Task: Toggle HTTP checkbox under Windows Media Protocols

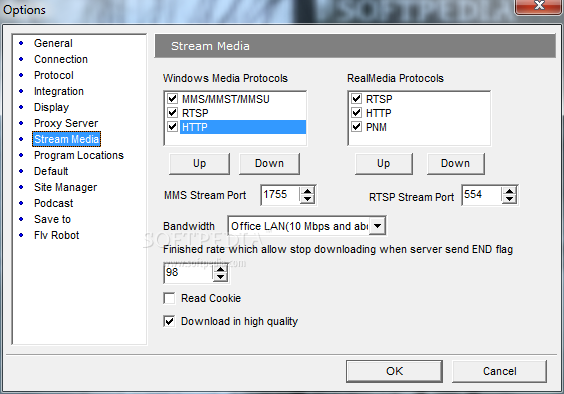Action: coord(173,127)
